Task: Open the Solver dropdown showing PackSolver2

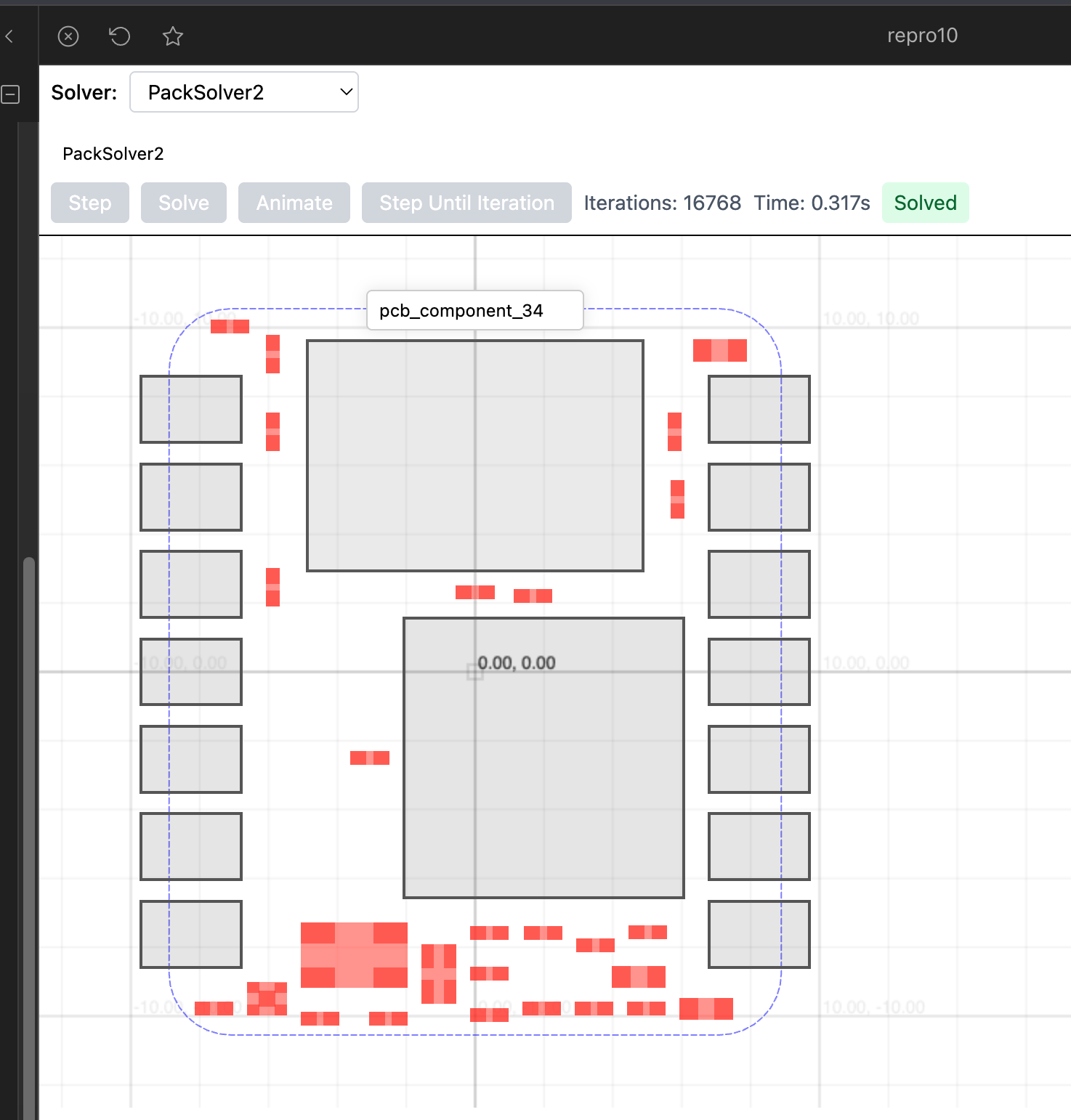Action: (244, 92)
